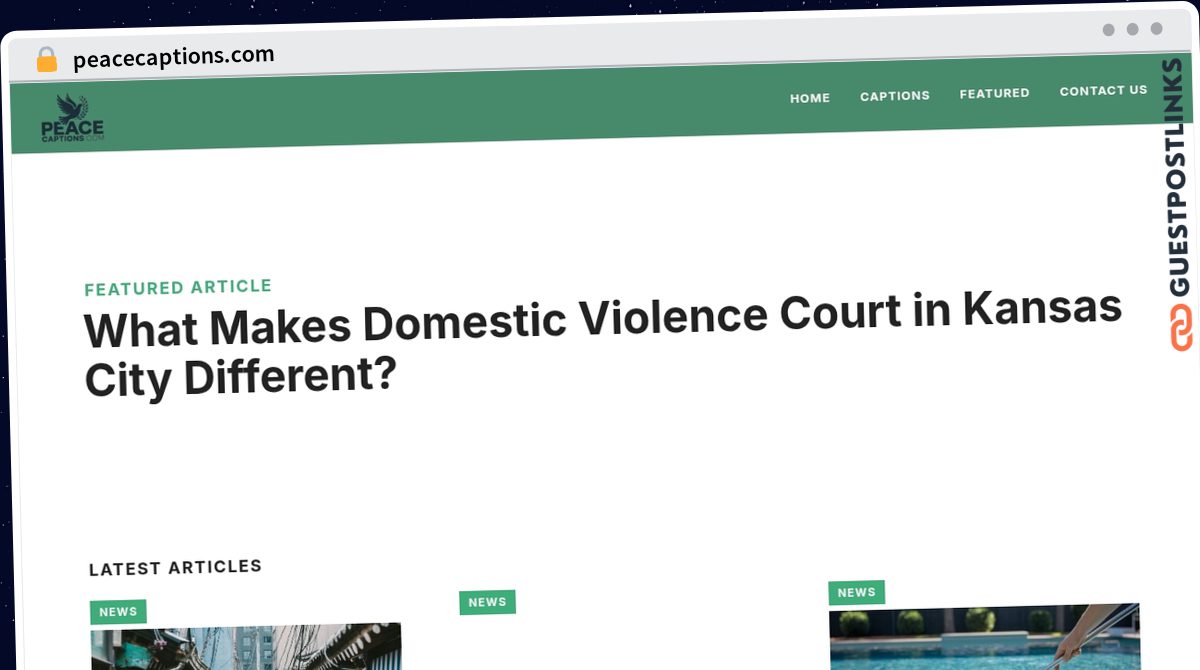Screen dimensions: 1200x670
Task: Open the swimming pool article thumbnail
Action: coord(985,637)
